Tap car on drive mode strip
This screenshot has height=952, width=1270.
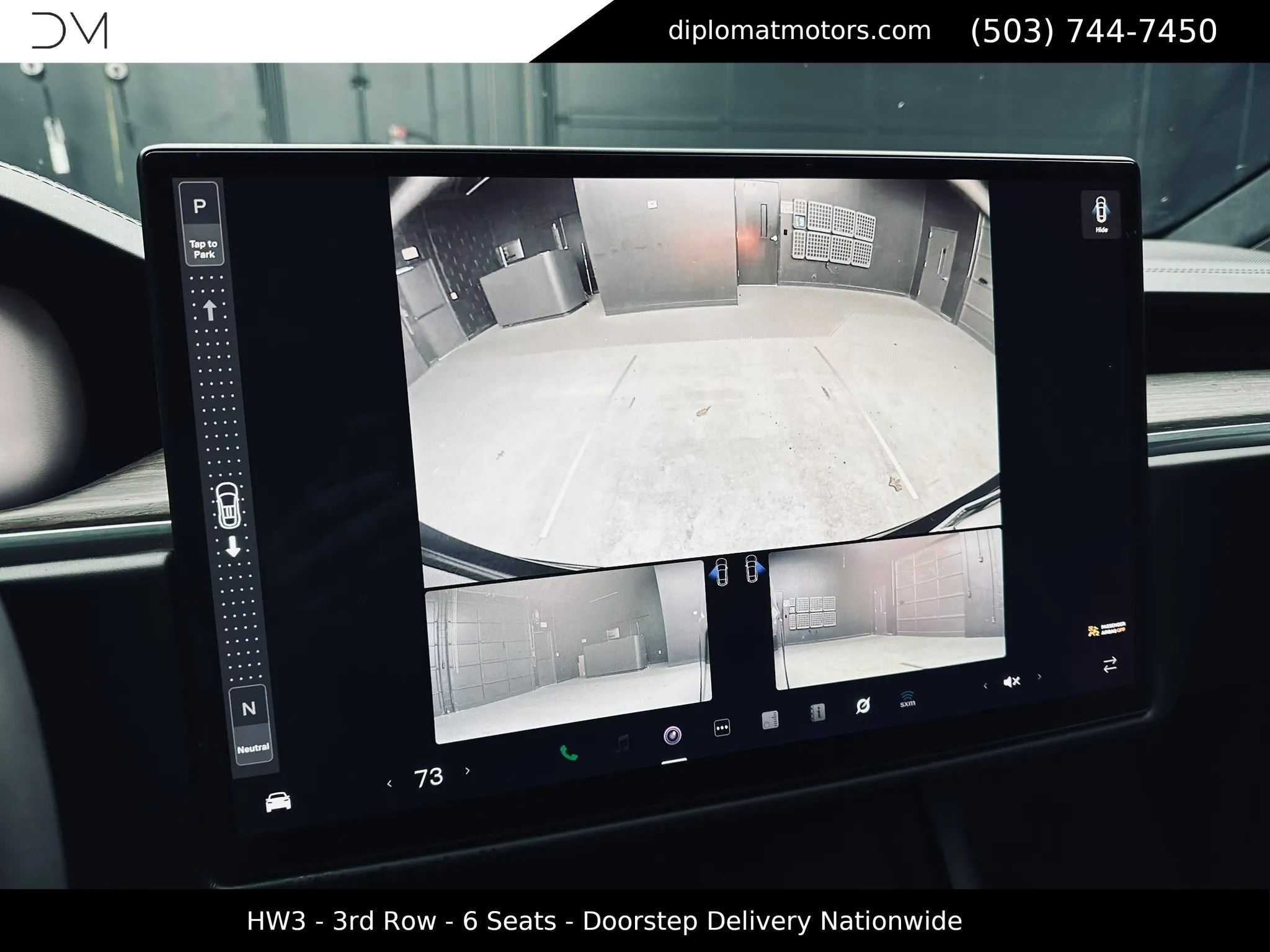pos(228,505)
